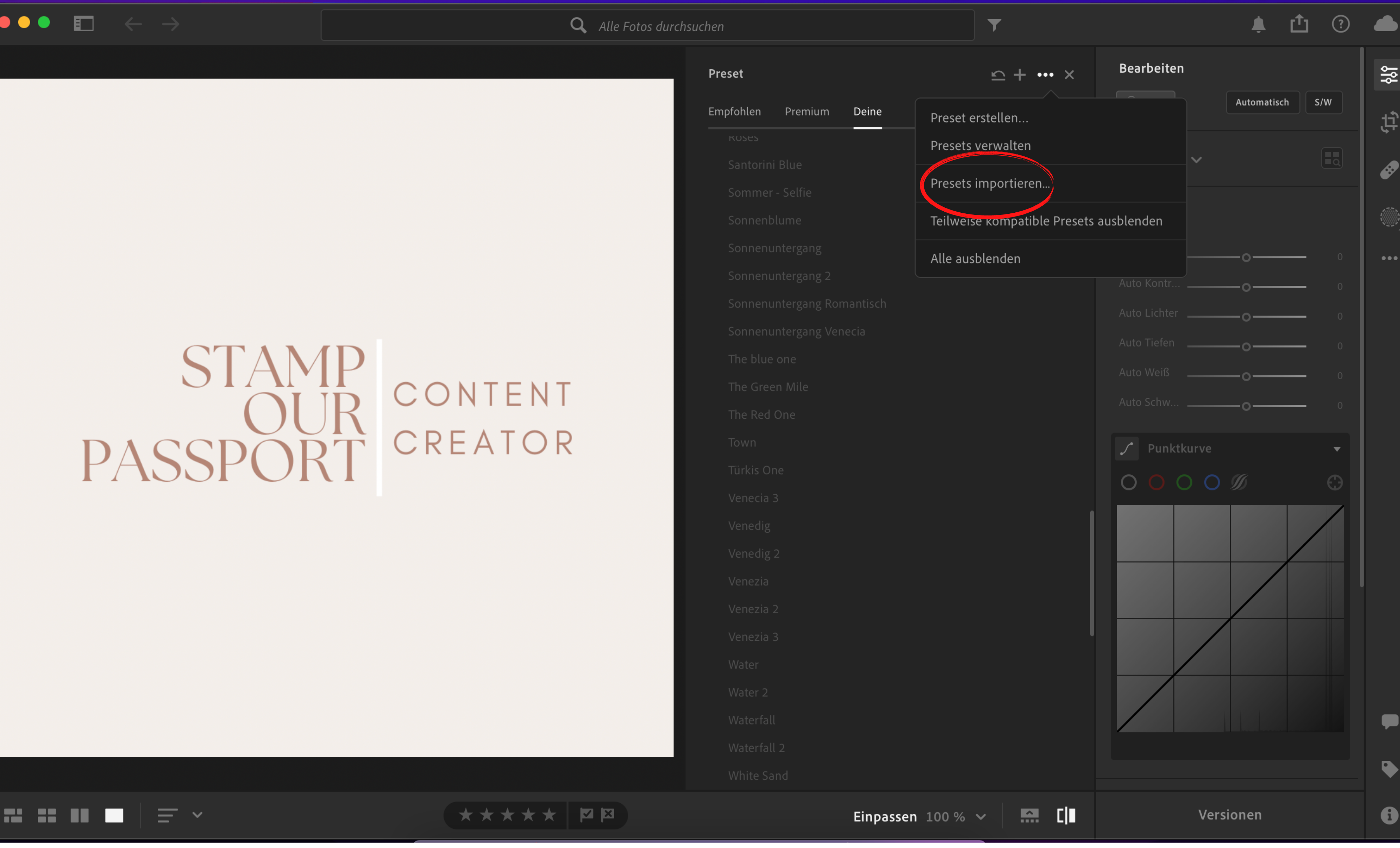Click the S/W black-and-white button
The height and width of the screenshot is (848, 1400).
click(x=1323, y=102)
